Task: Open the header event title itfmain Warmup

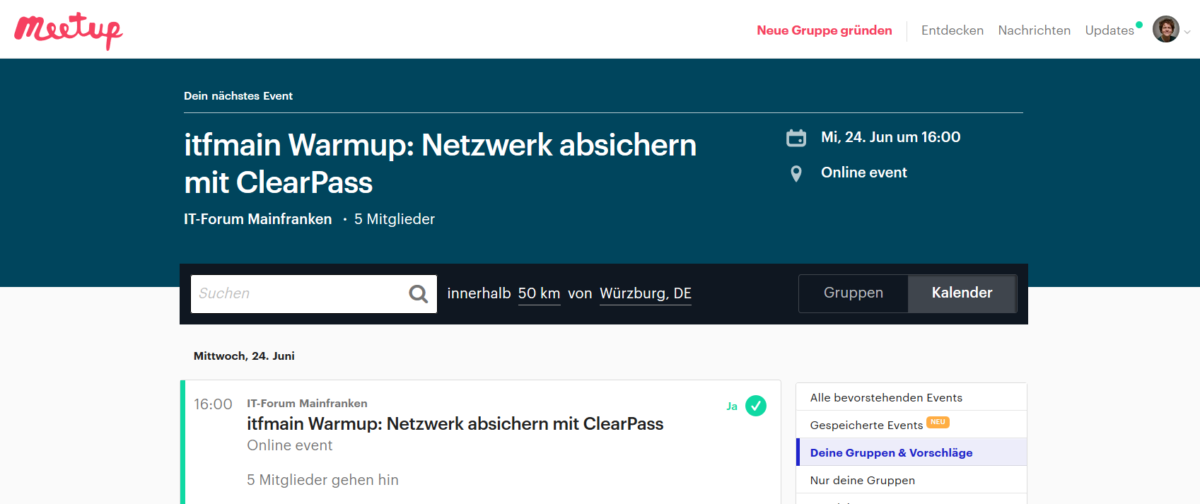Action: pos(440,164)
